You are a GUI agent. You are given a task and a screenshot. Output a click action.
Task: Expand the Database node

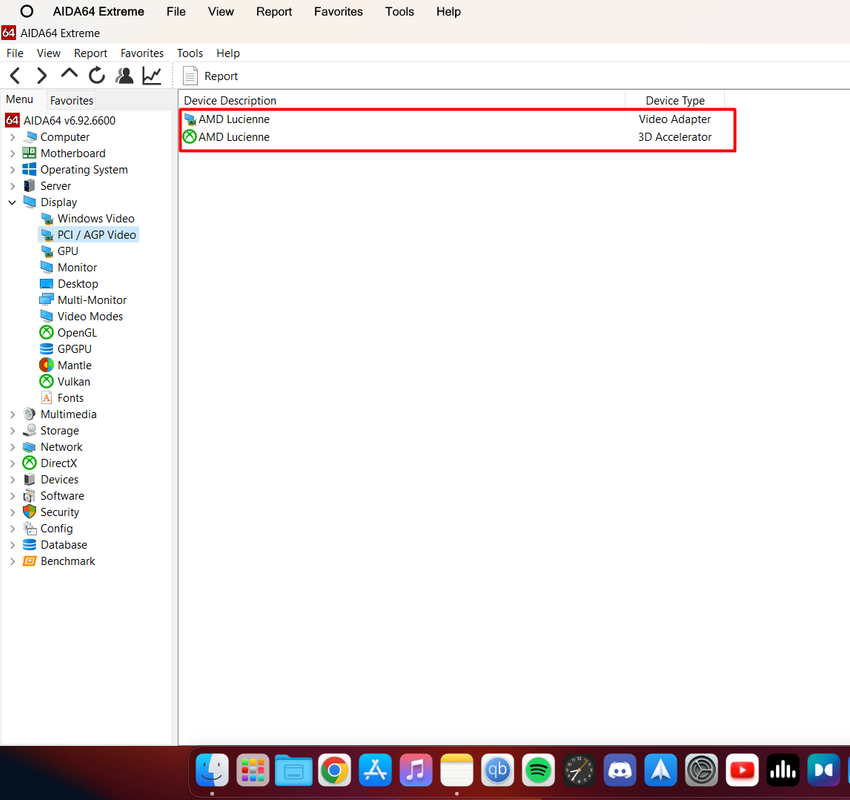coord(12,545)
